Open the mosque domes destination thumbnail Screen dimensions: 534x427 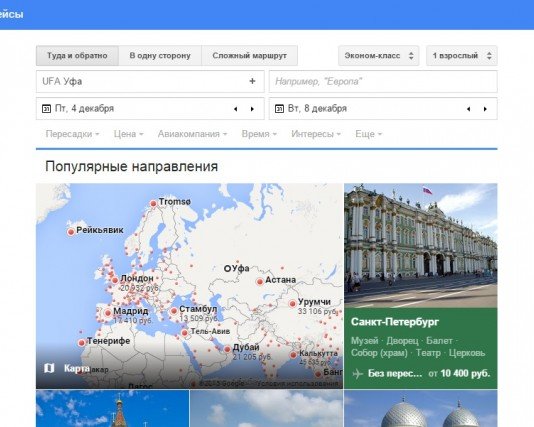pyautogui.click(x=421, y=409)
